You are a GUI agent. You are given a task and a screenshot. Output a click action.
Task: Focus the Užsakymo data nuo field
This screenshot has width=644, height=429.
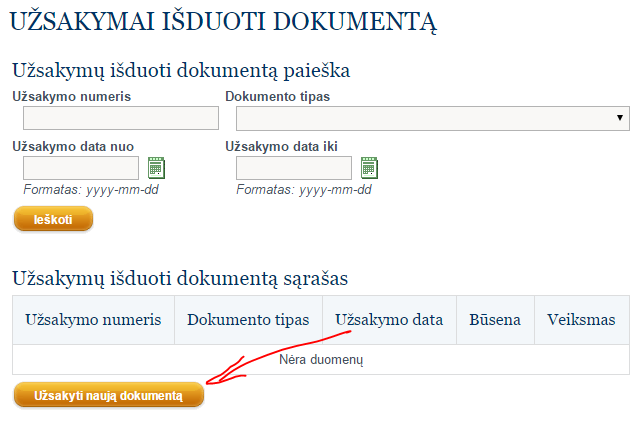pos(81,168)
